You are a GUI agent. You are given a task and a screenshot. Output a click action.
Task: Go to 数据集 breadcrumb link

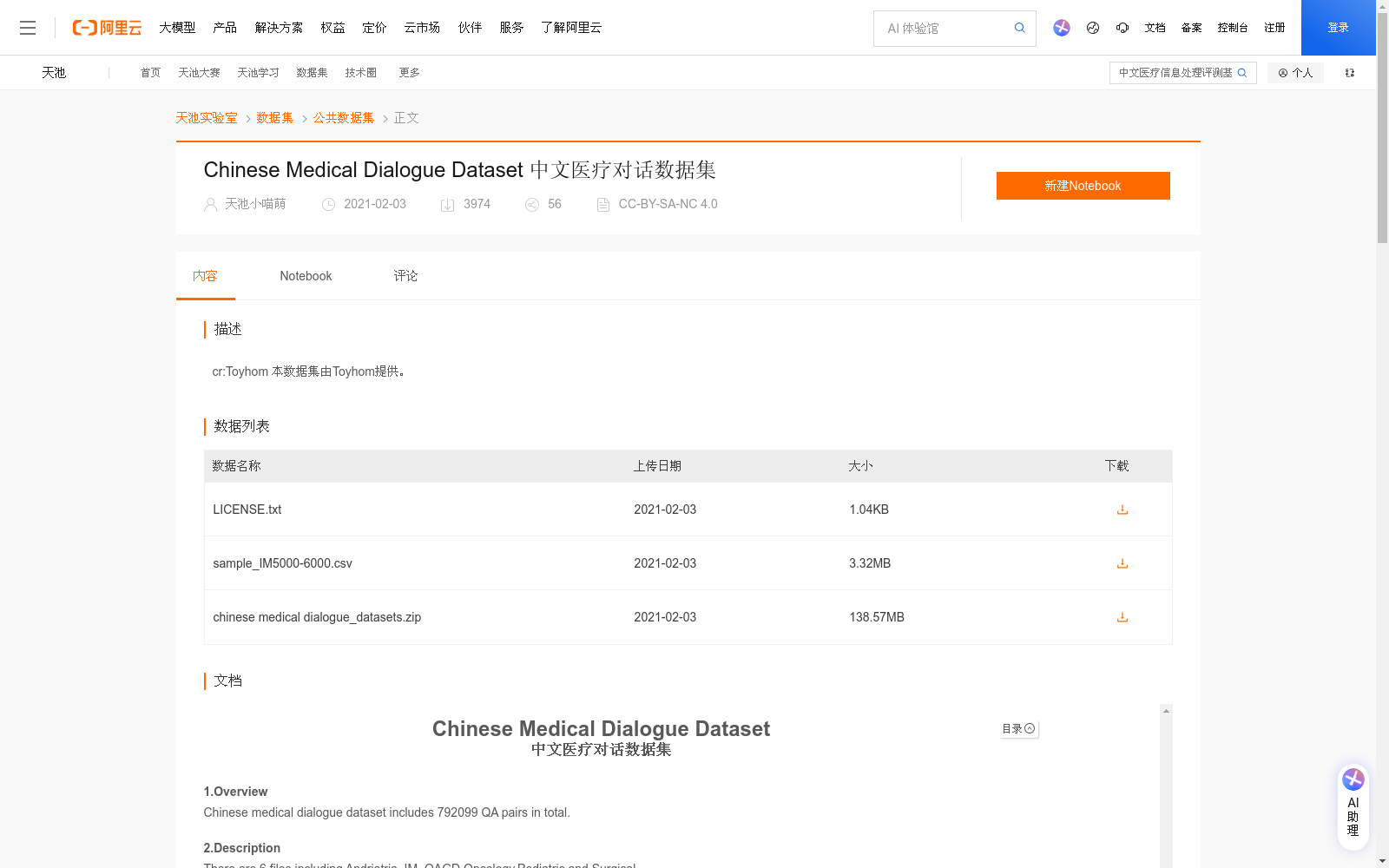275,118
